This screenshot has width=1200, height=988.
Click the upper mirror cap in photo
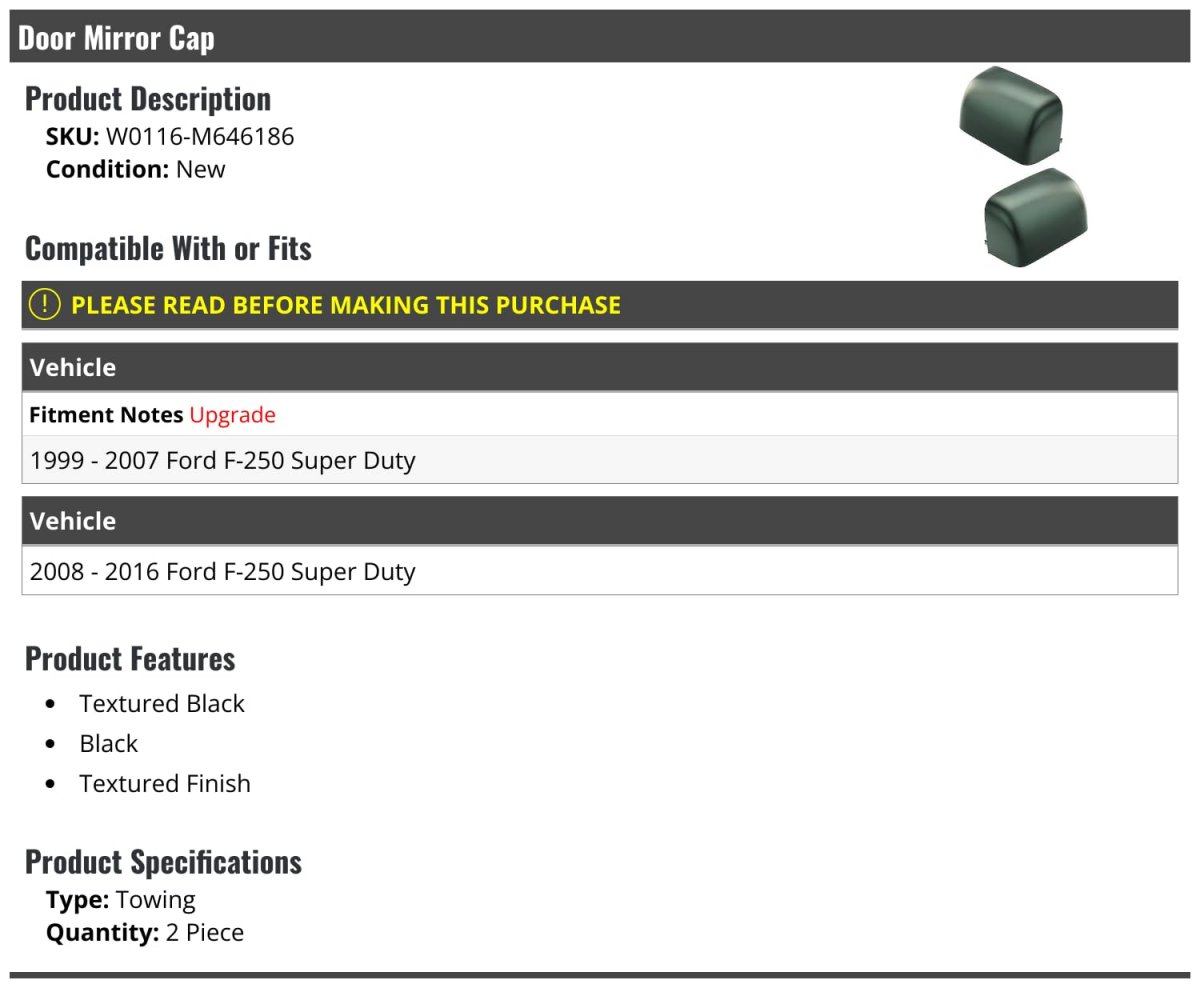coord(1010,115)
